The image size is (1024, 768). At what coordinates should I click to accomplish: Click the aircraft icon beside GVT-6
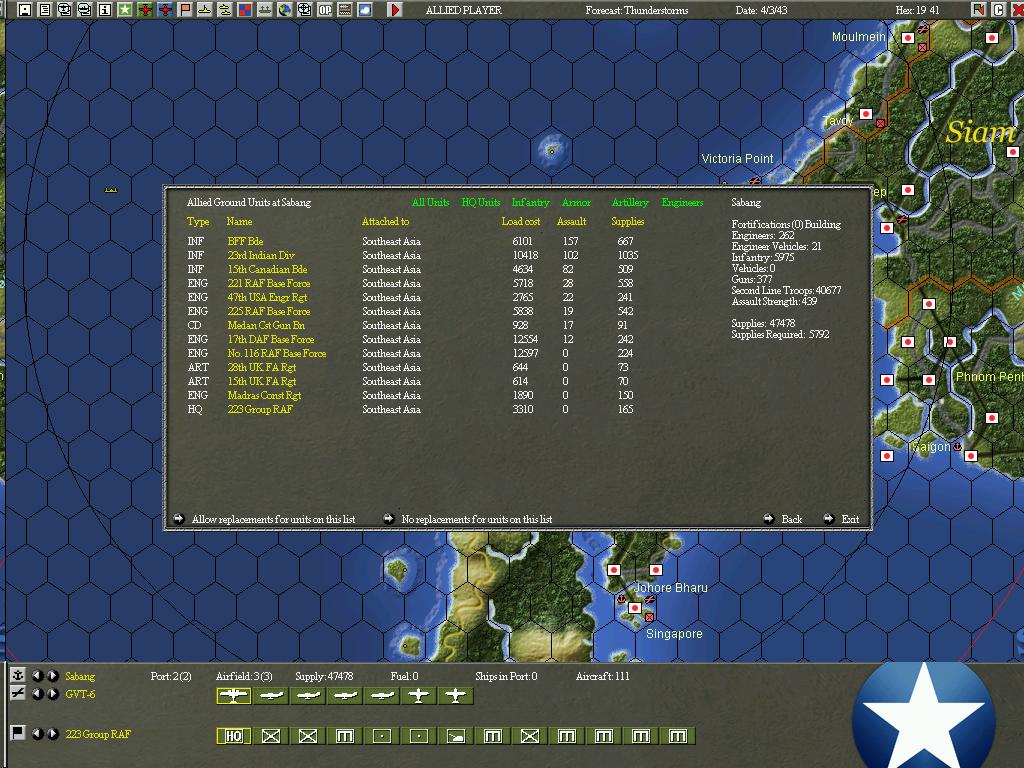coord(18,693)
